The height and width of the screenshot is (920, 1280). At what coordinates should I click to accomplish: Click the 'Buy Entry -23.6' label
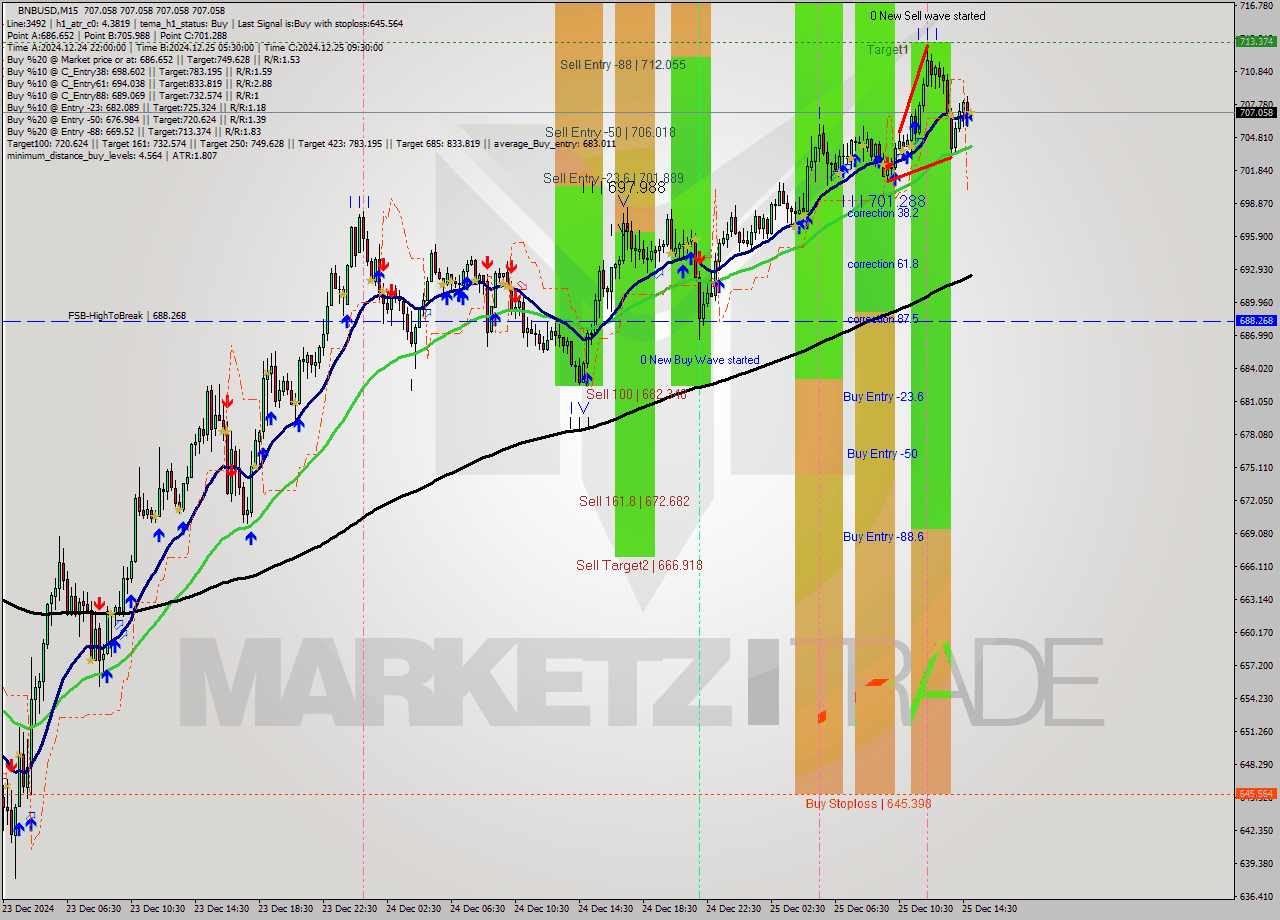click(x=883, y=397)
